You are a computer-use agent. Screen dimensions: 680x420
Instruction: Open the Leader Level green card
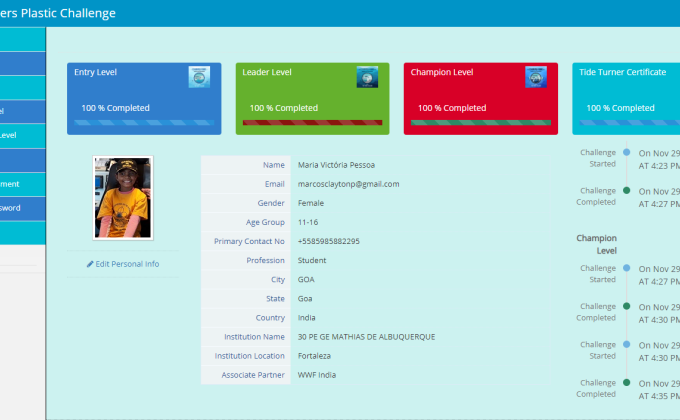tap(312, 98)
